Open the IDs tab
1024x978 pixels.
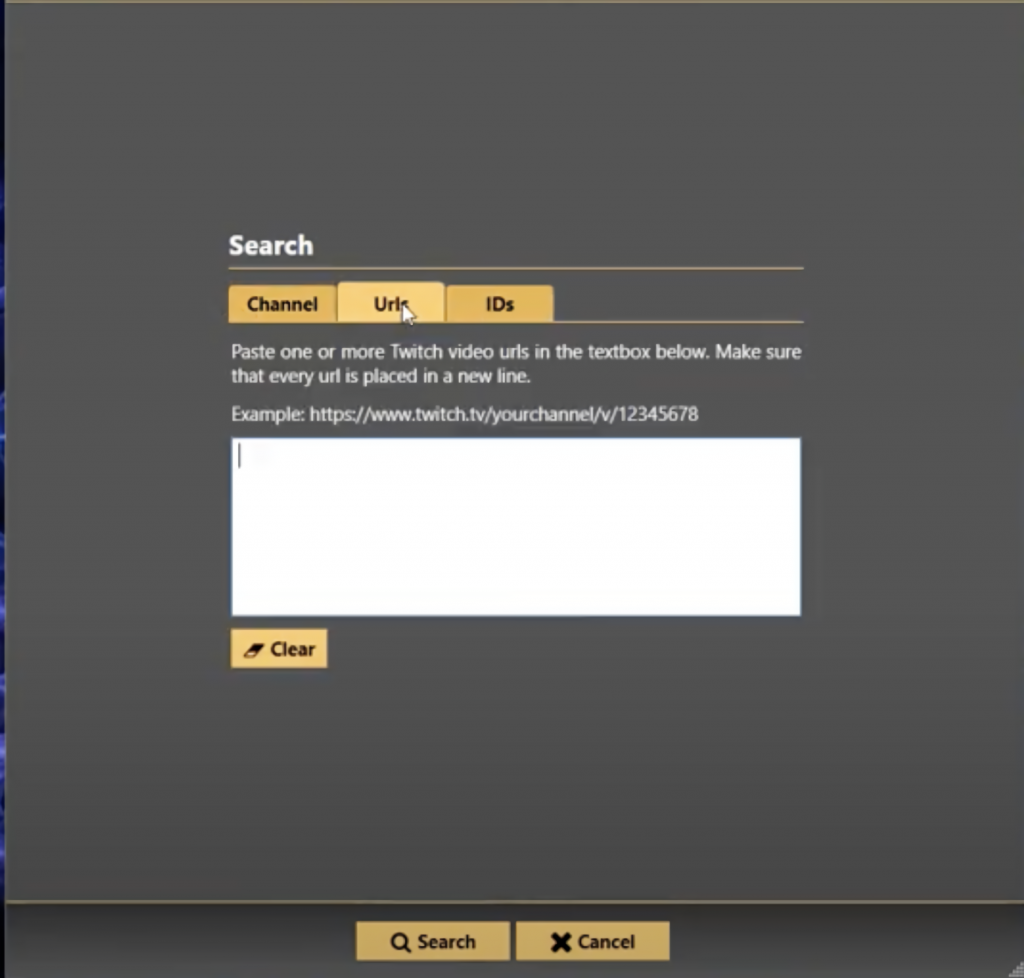tap(500, 304)
